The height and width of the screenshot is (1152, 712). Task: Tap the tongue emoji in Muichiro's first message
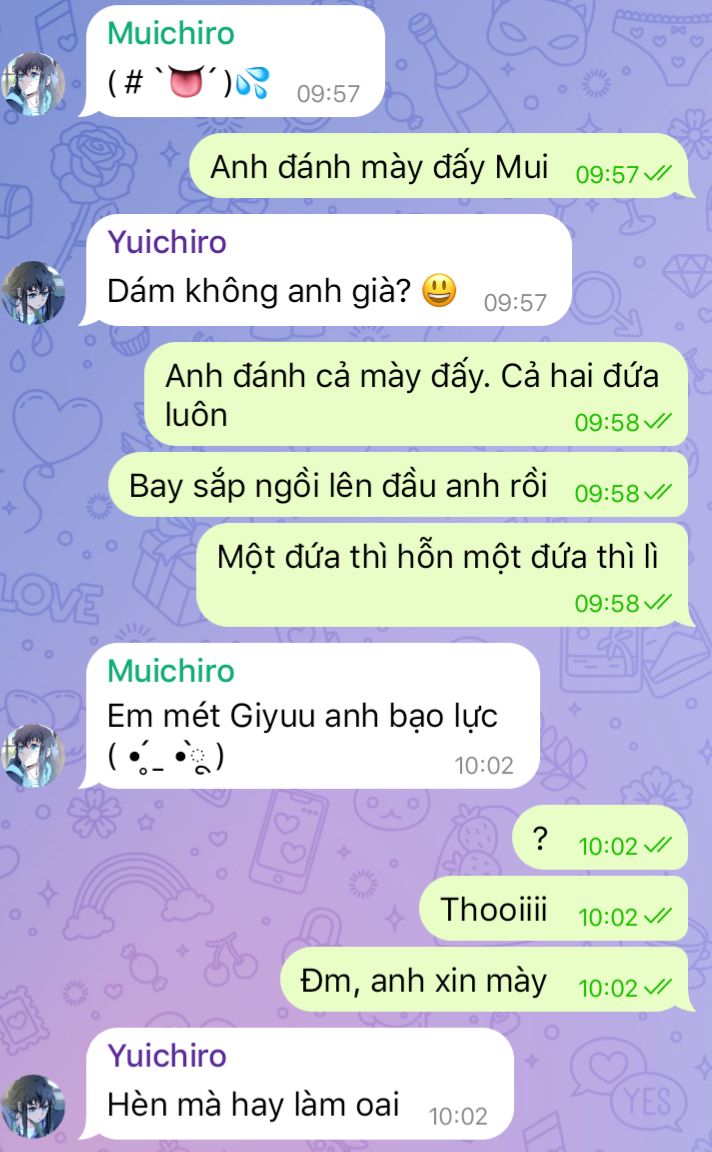(186, 82)
